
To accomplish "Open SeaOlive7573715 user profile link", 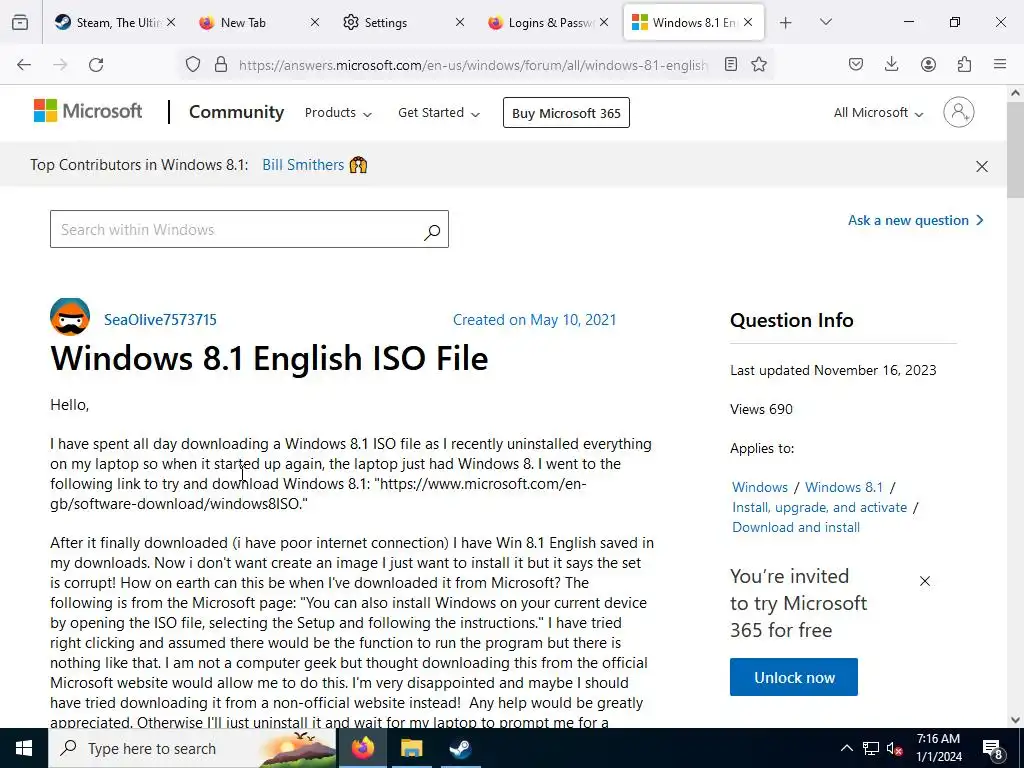I will click(160, 319).
